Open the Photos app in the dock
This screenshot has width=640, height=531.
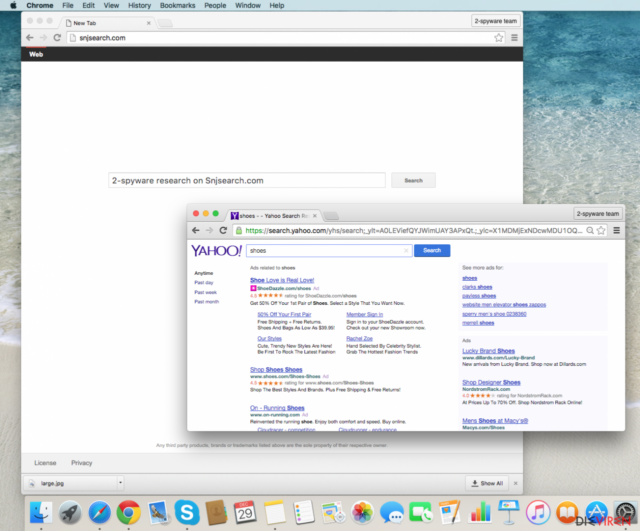point(362,512)
